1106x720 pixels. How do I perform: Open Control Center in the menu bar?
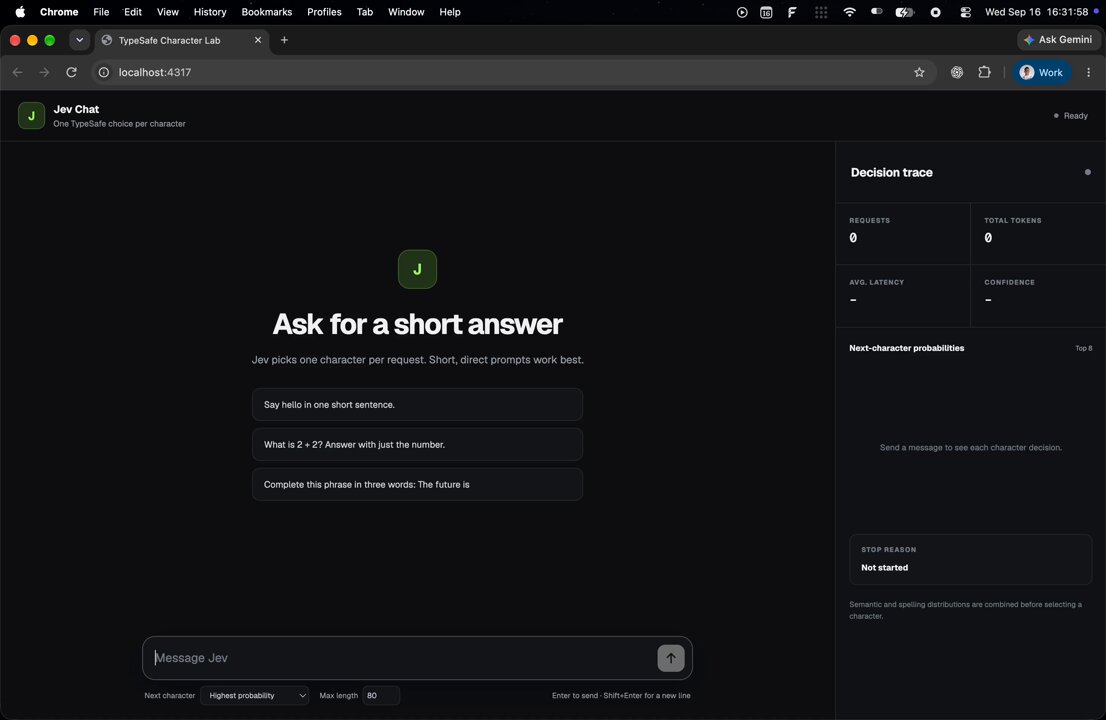966,12
